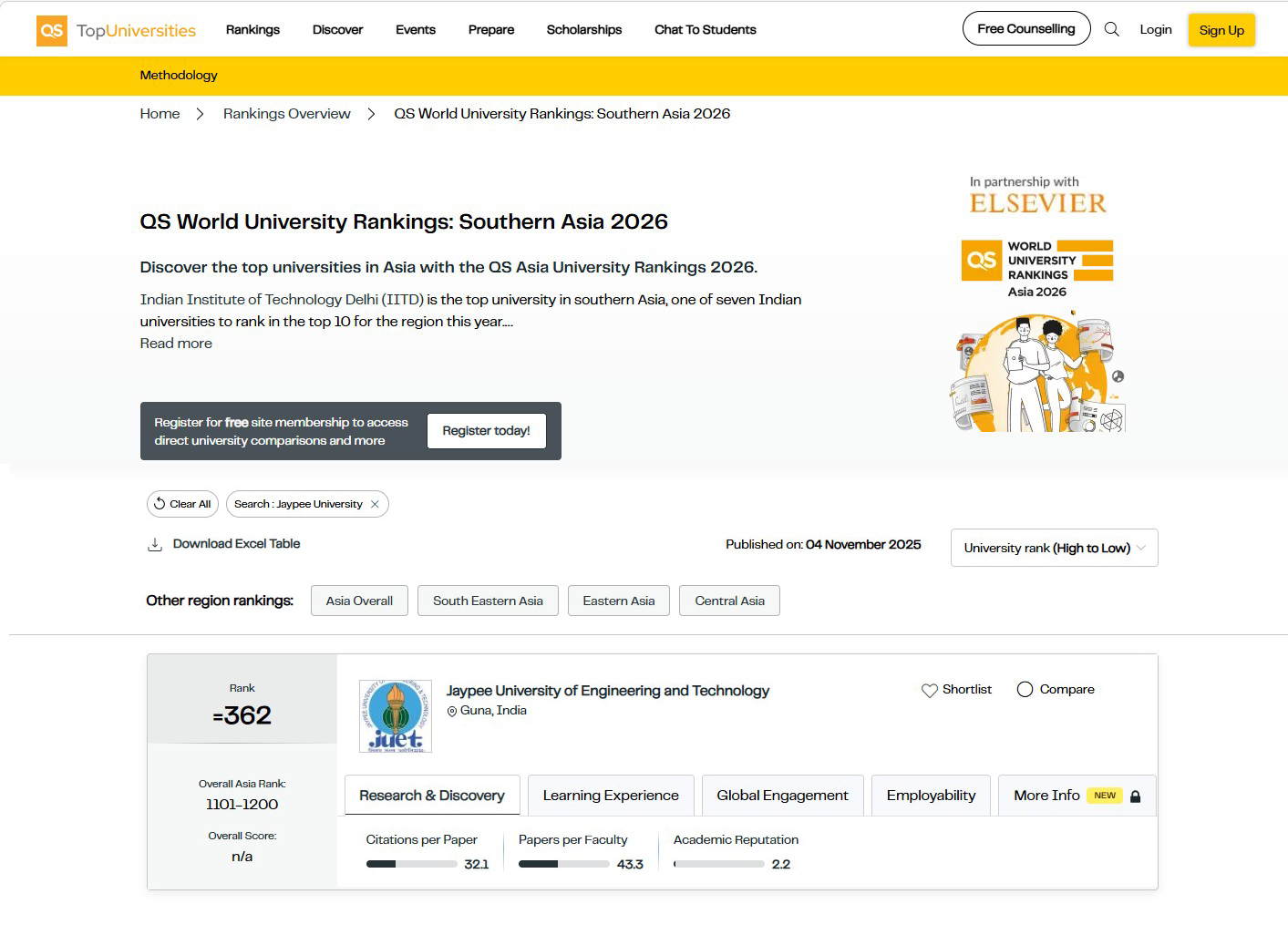Viewport: 1288px width, 935px height.
Task: Click the lock icon on More Info
Action: [x=1135, y=796]
